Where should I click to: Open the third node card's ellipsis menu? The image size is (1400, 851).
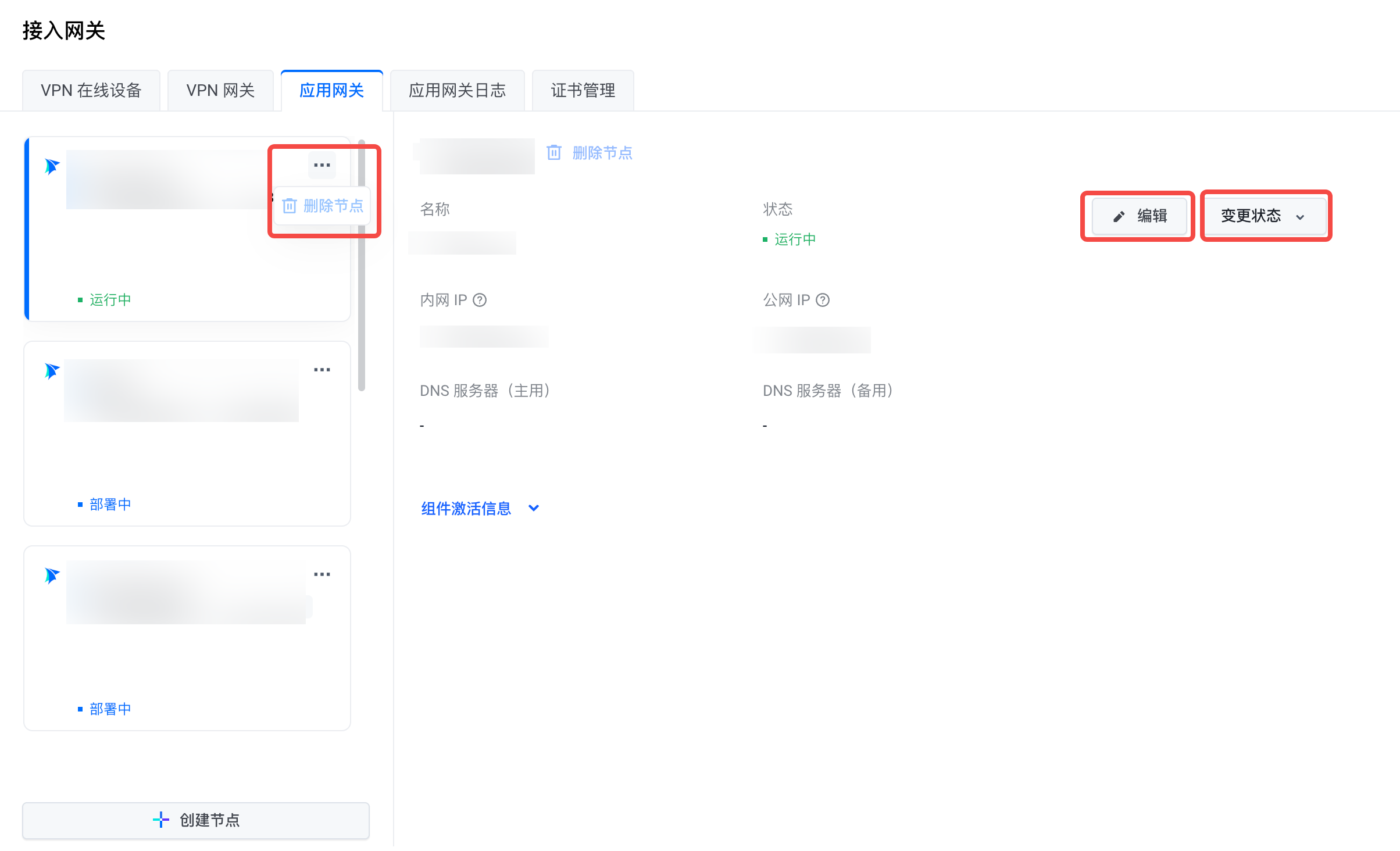click(322, 574)
